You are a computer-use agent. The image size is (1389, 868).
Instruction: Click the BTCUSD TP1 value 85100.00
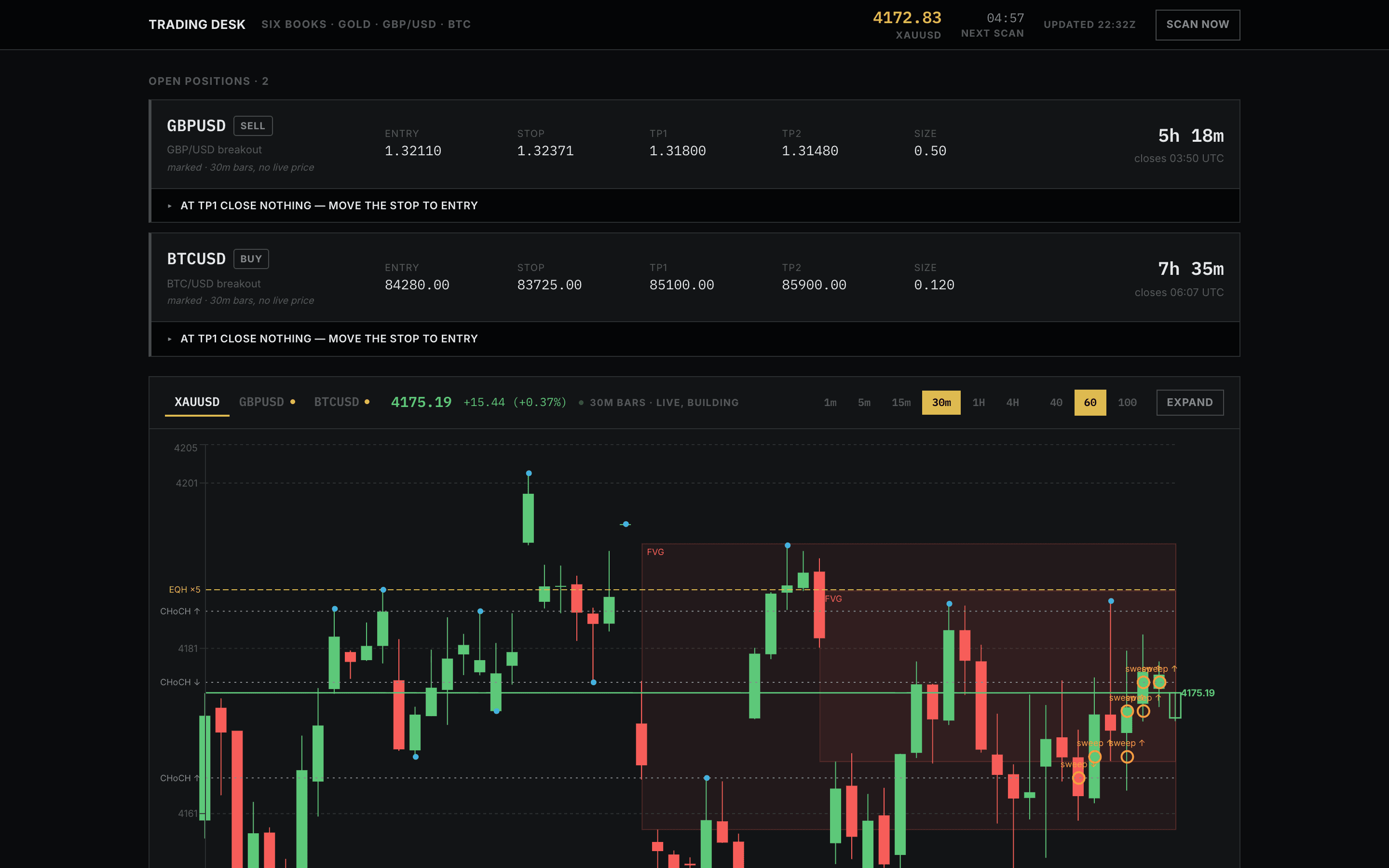(x=681, y=285)
